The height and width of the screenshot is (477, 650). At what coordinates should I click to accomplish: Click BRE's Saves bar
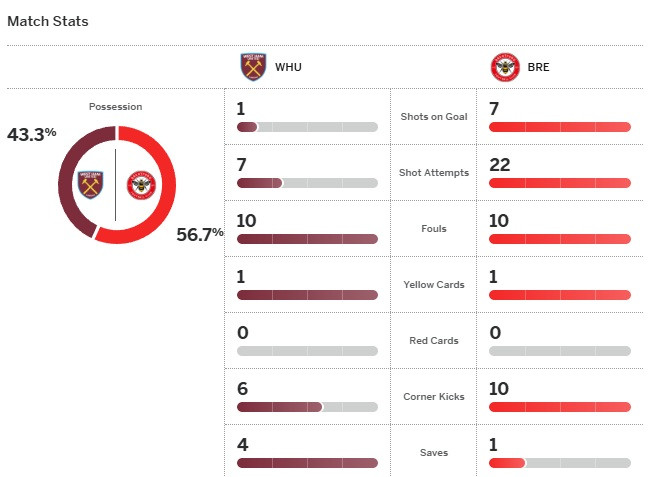[x=560, y=463]
